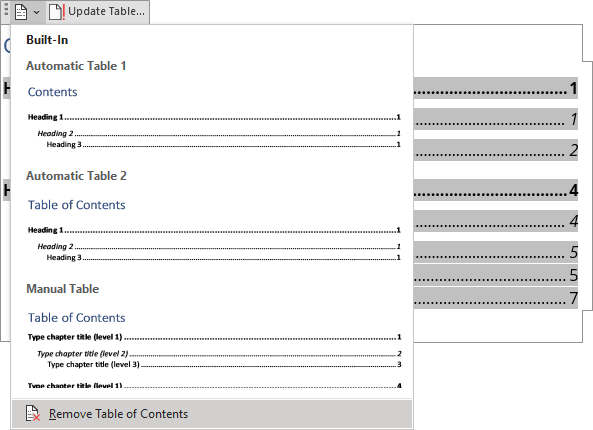Click the Built-In gallery header
The width and height of the screenshot is (593, 430).
pos(47,40)
